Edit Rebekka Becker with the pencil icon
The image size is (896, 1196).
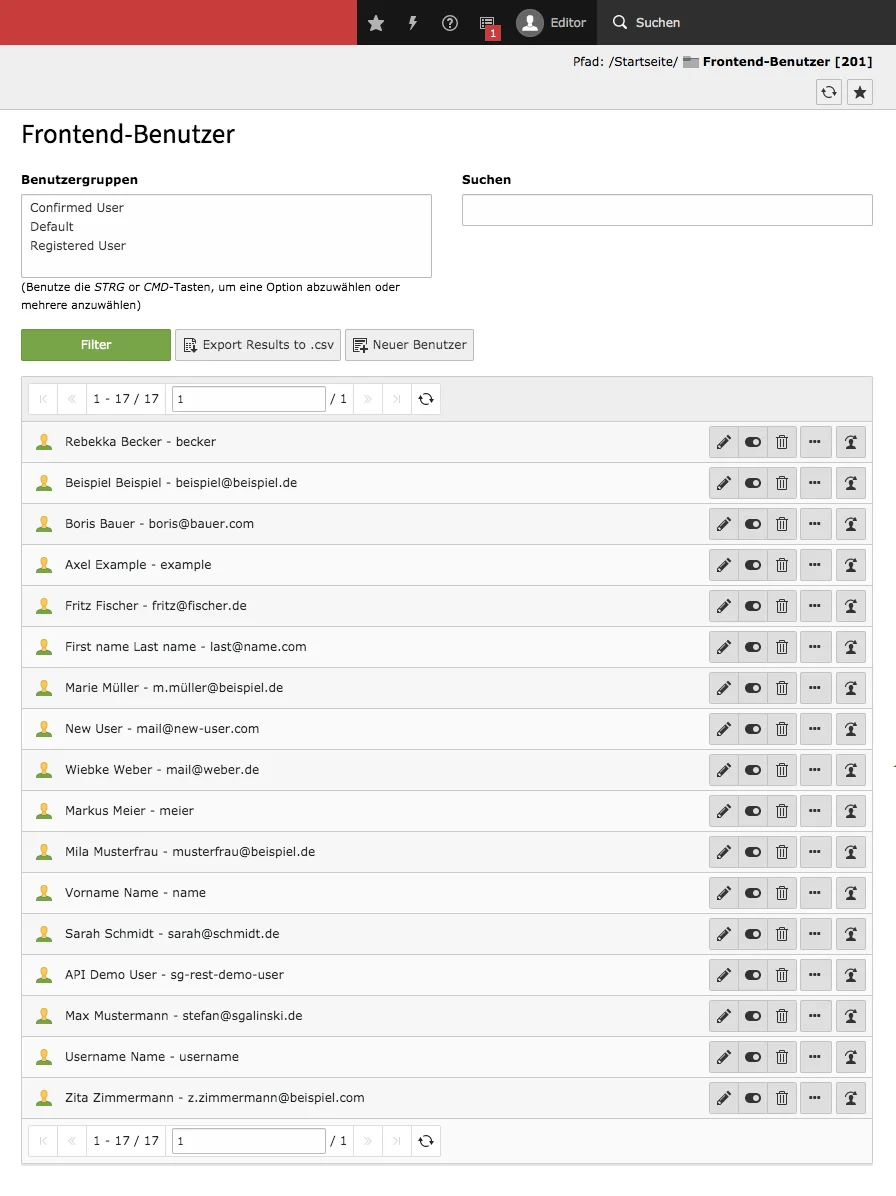click(x=723, y=441)
